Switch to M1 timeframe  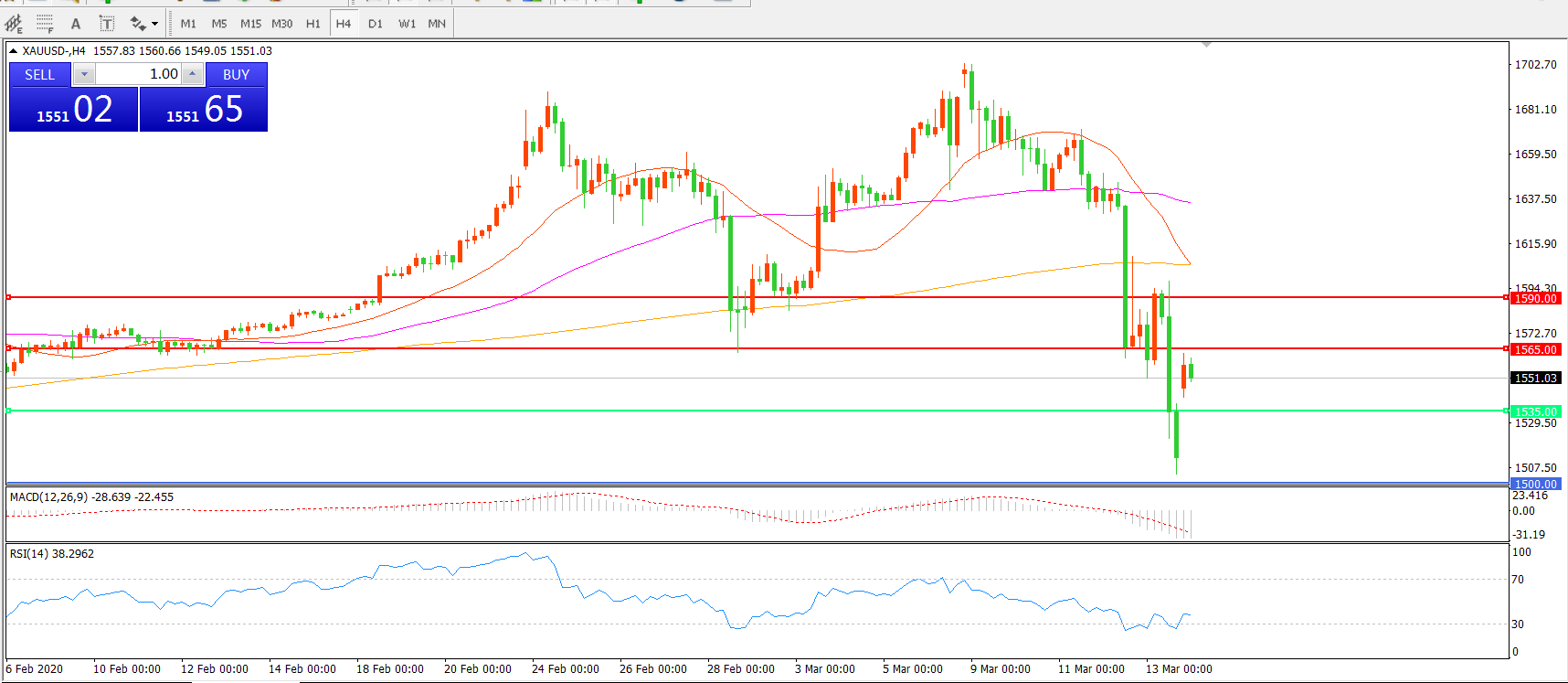[188, 24]
